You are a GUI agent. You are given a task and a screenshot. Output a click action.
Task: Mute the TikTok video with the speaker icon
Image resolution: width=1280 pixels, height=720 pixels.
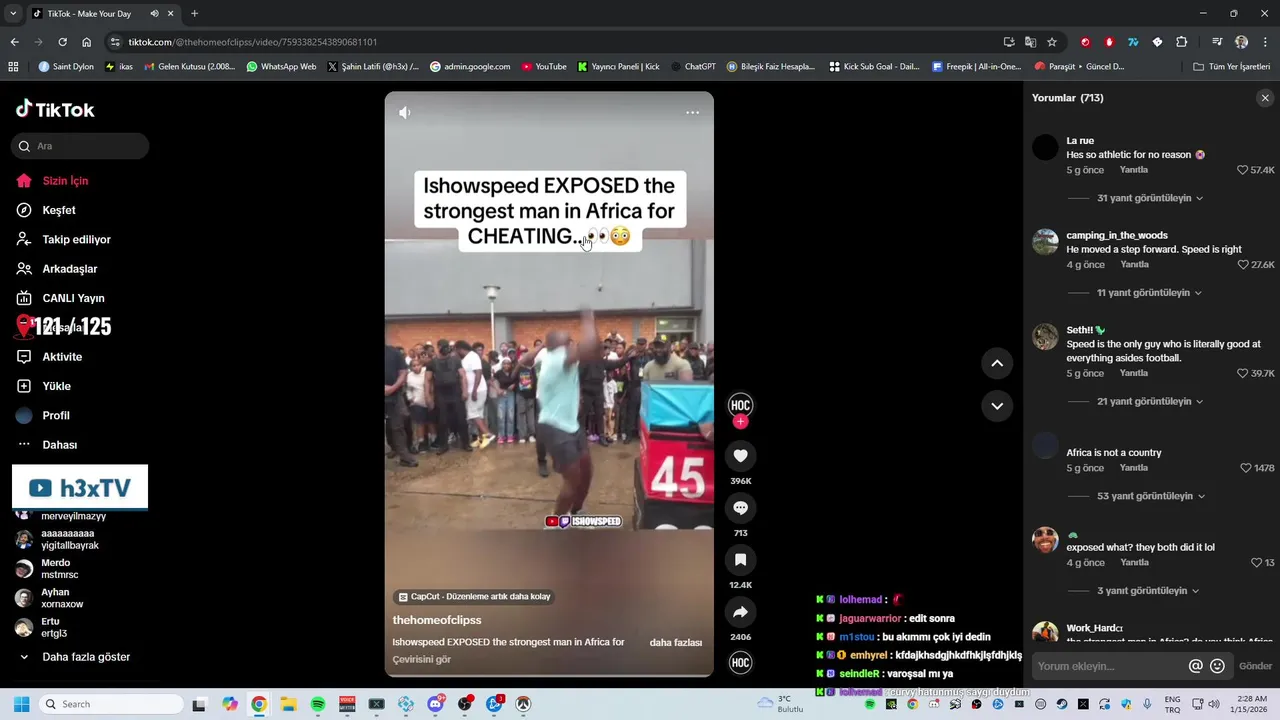[405, 113]
